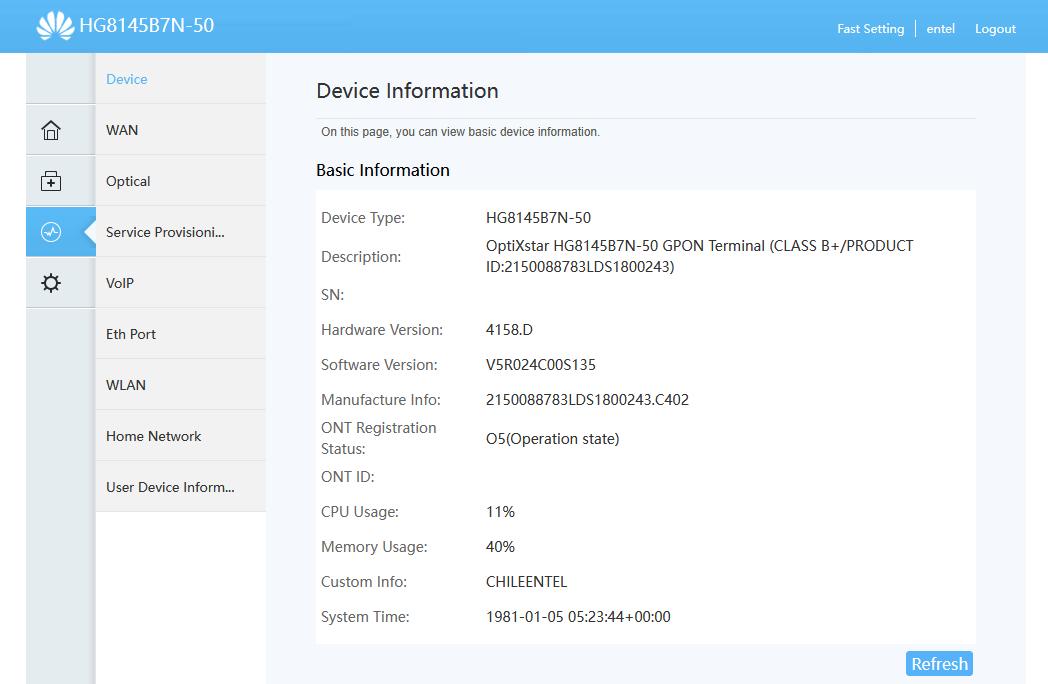Screen dimensions: 1048x684
Task: Log out using the Logout link
Action: tap(995, 29)
